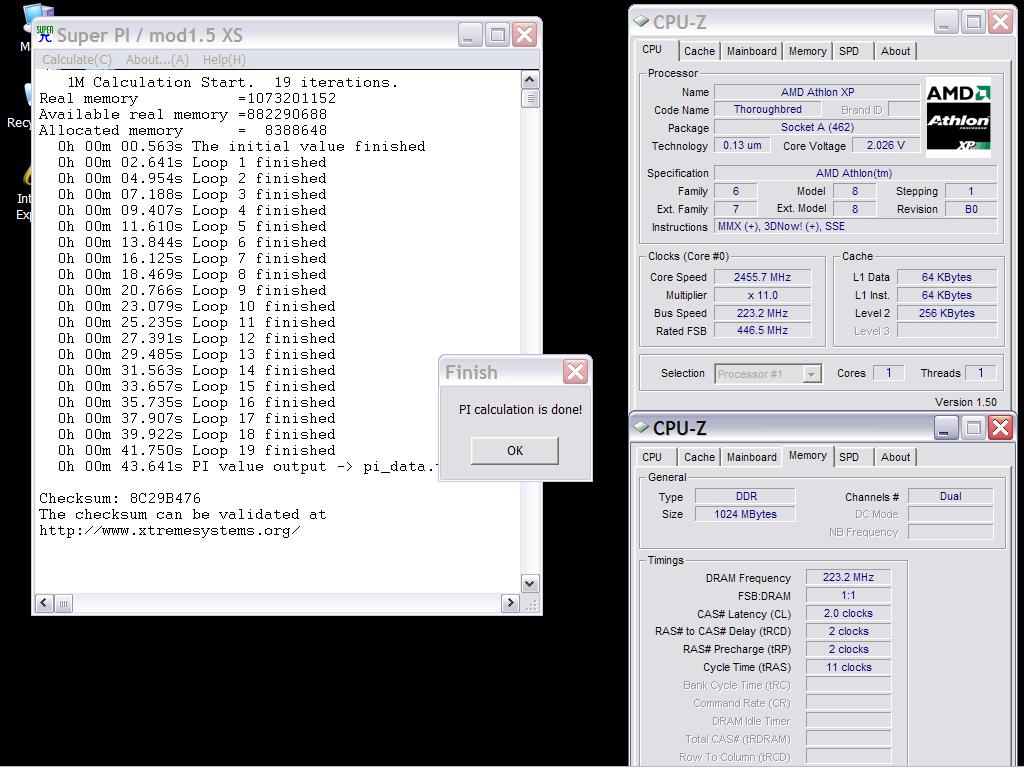Click Super PI vertical scrollbar up arrow
1024x768 pixels.
(530, 80)
